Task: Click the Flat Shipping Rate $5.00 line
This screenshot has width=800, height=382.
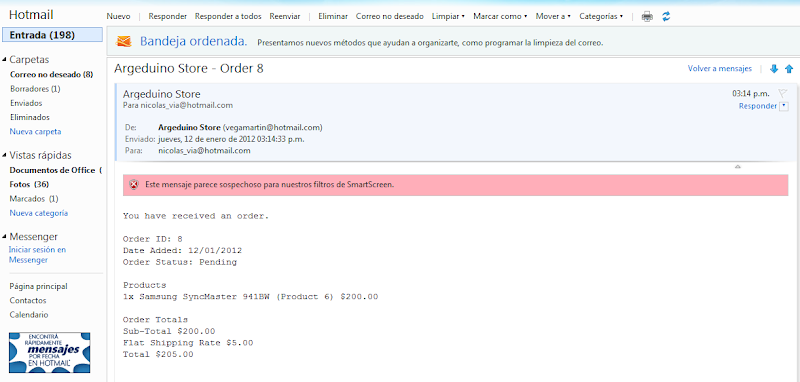Action: tap(188, 343)
